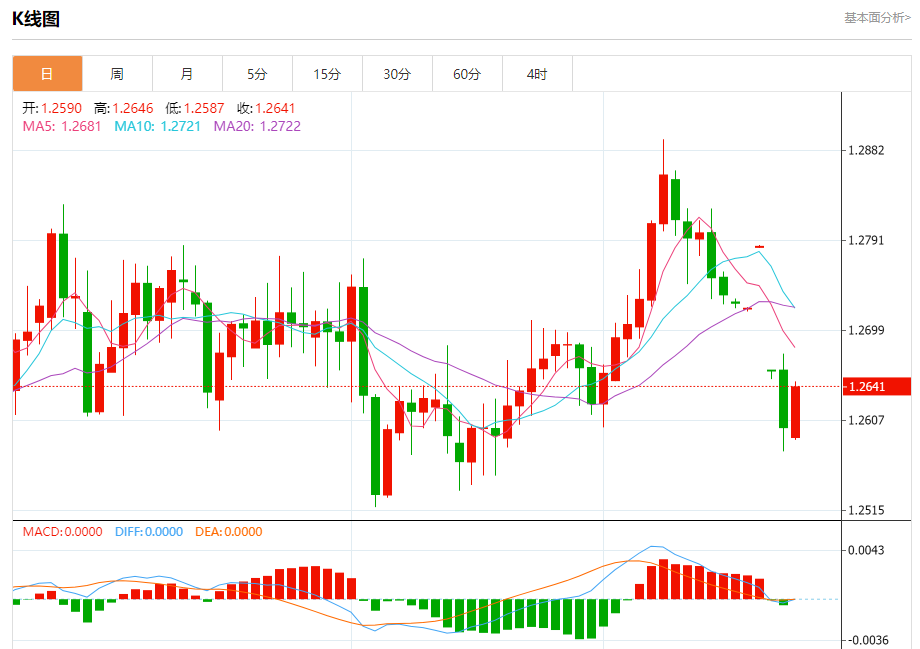Switch to the 周 weekly tab

[x=117, y=74]
